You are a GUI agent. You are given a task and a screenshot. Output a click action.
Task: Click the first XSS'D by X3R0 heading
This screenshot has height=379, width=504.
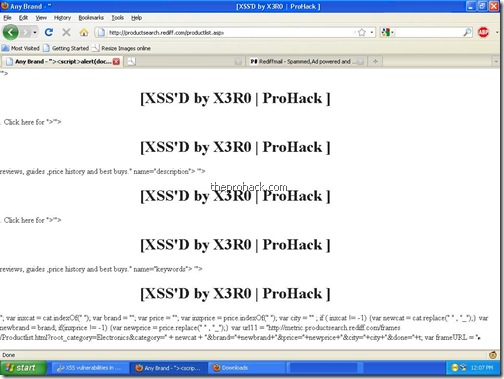click(x=235, y=98)
